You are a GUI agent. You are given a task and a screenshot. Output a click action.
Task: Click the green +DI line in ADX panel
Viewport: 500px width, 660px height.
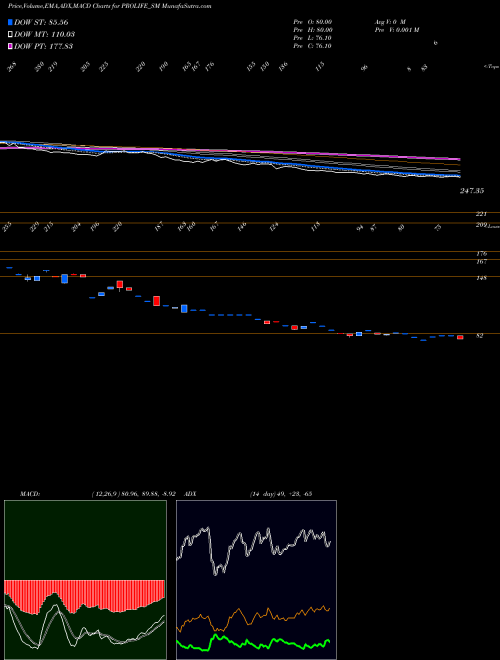(253, 643)
